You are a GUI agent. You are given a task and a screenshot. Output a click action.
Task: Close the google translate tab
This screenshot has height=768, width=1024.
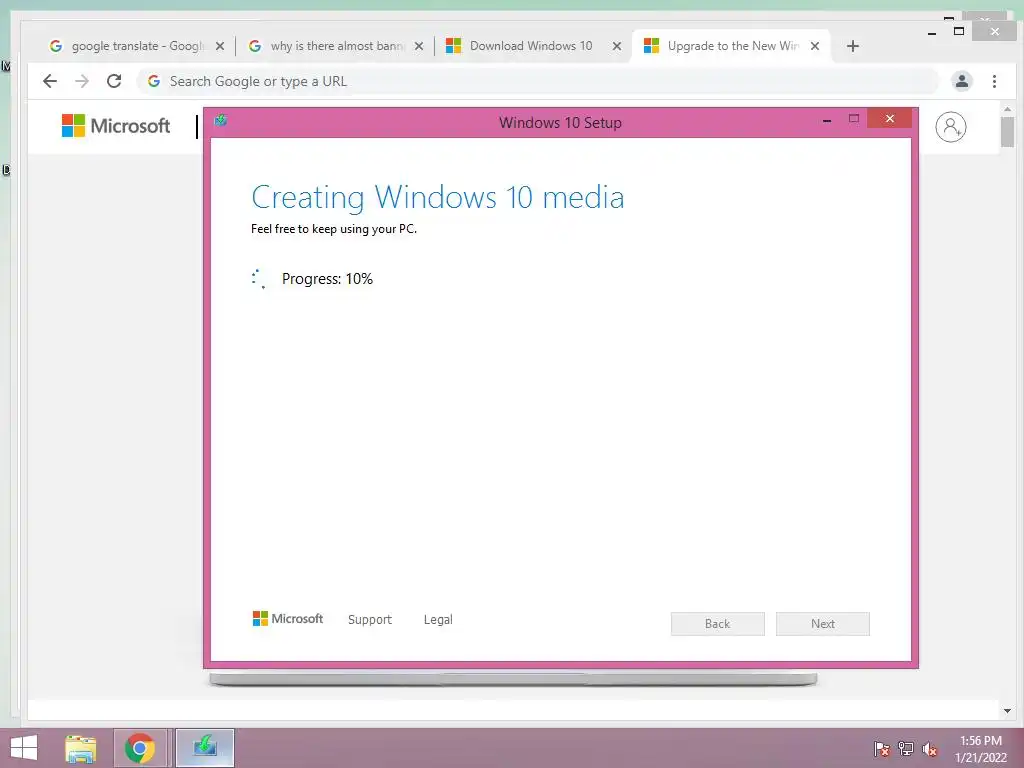tap(220, 46)
